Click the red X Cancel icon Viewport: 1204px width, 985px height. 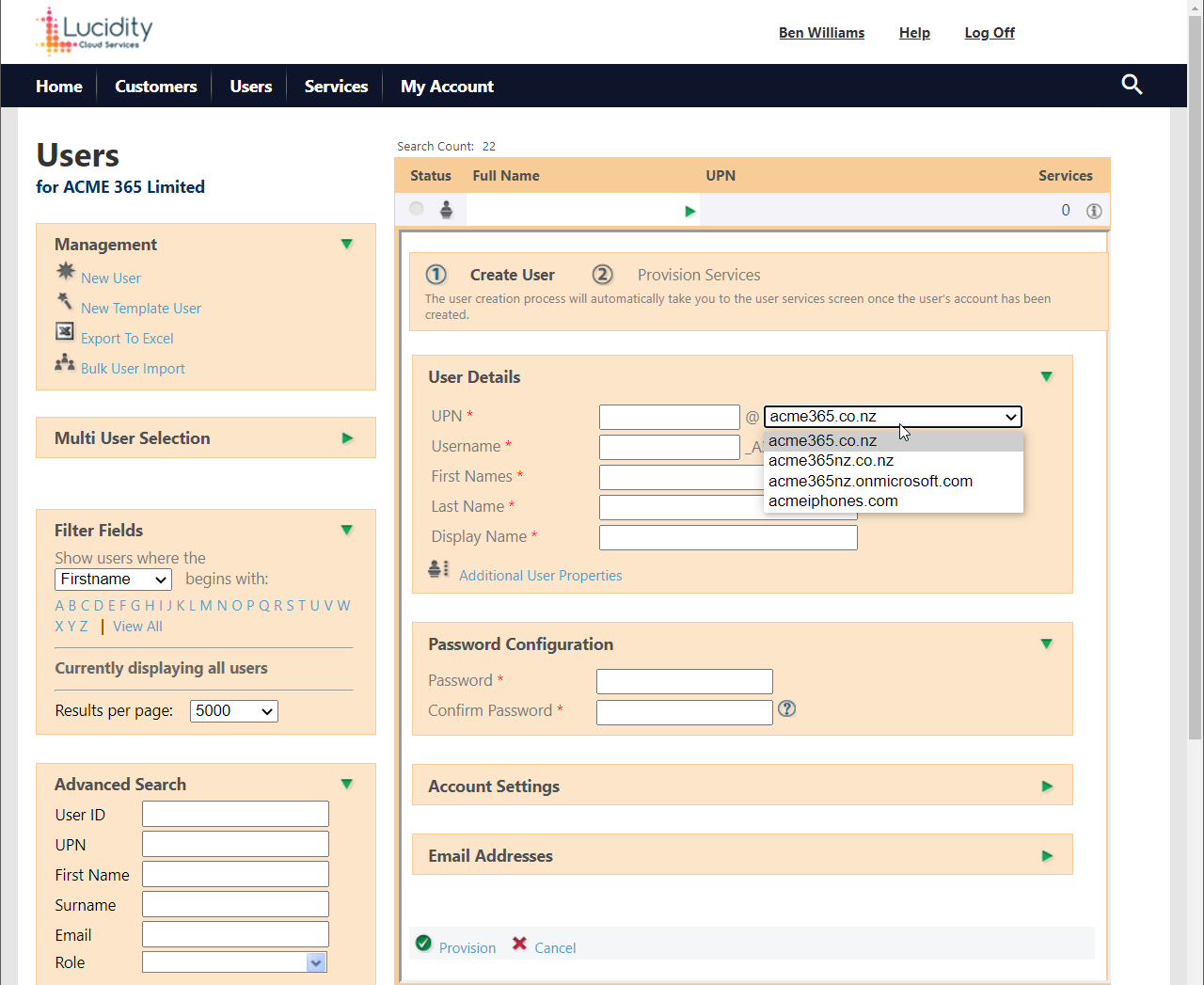(519, 943)
